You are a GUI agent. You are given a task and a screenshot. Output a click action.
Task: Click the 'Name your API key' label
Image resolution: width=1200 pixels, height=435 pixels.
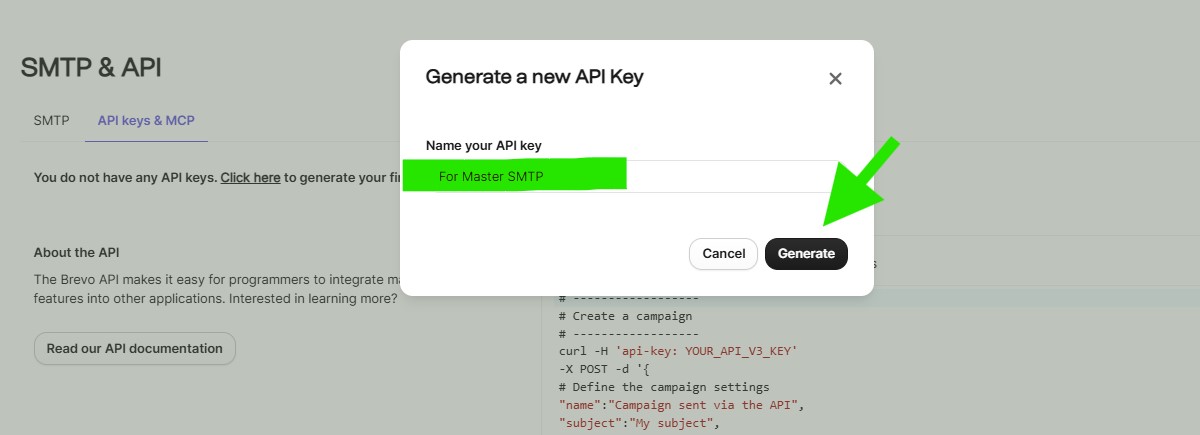(x=483, y=146)
